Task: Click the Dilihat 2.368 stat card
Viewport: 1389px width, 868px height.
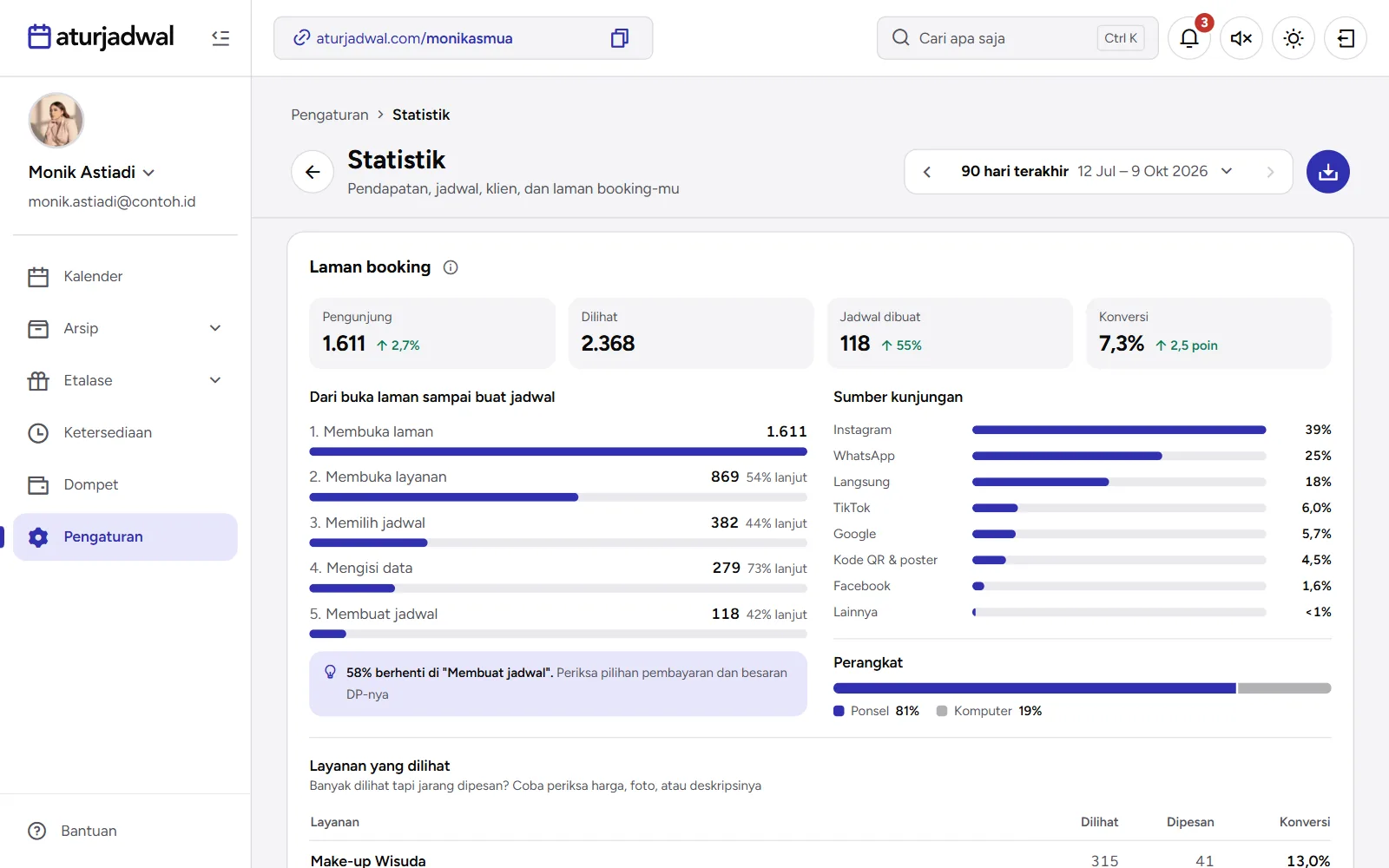Action: click(691, 333)
